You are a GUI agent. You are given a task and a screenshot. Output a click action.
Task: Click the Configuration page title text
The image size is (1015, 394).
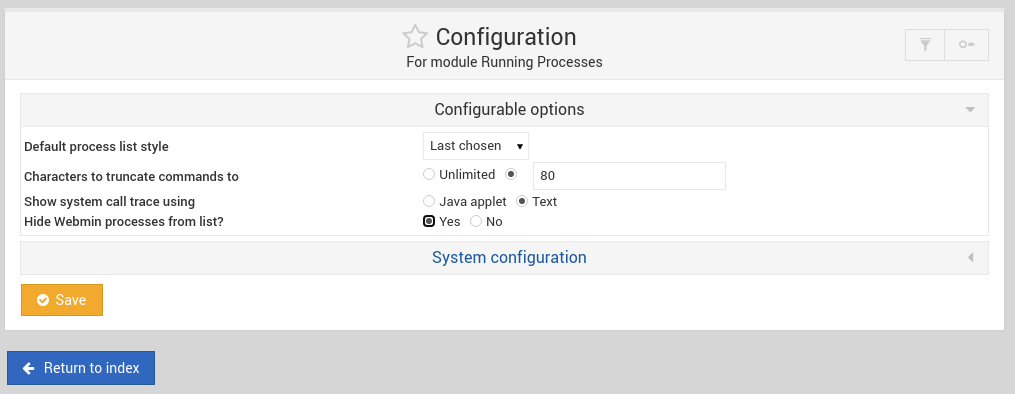click(x=506, y=37)
